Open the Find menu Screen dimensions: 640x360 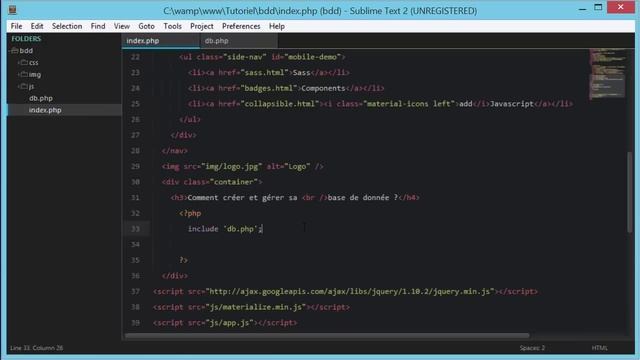(98, 26)
